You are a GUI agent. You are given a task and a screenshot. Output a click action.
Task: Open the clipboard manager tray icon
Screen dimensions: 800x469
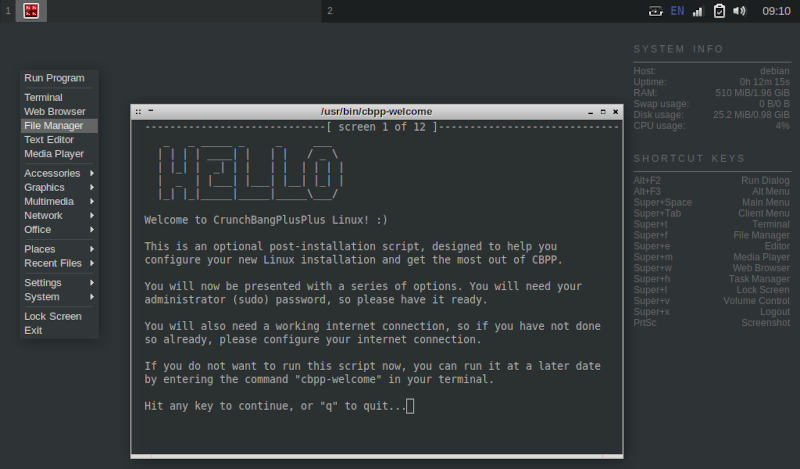click(x=719, y=11)
